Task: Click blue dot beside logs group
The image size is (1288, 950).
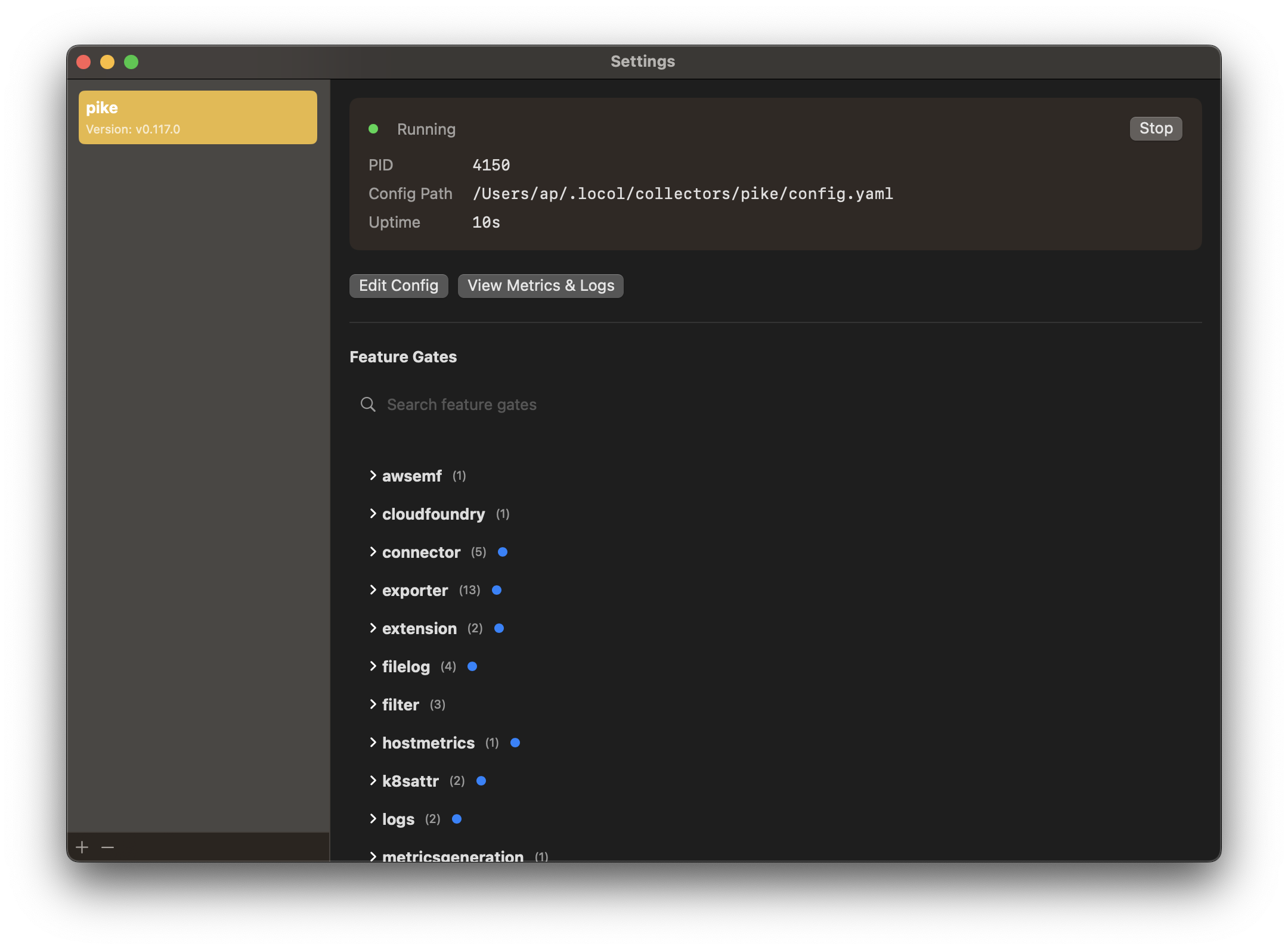Action: 457,819
